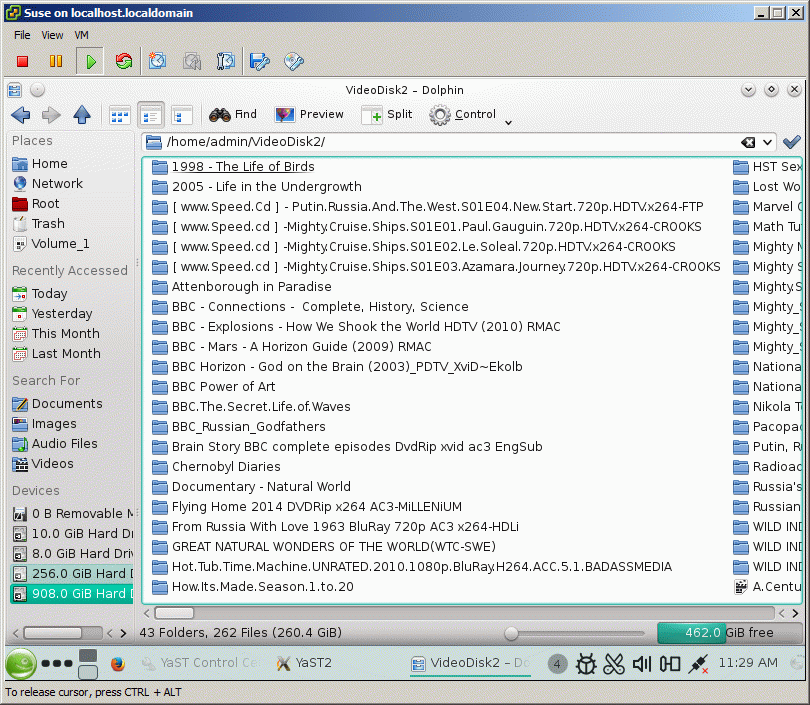Screen dimensions: 810x705
Task: Switch to Icons view mode
Action: (119, 115)
